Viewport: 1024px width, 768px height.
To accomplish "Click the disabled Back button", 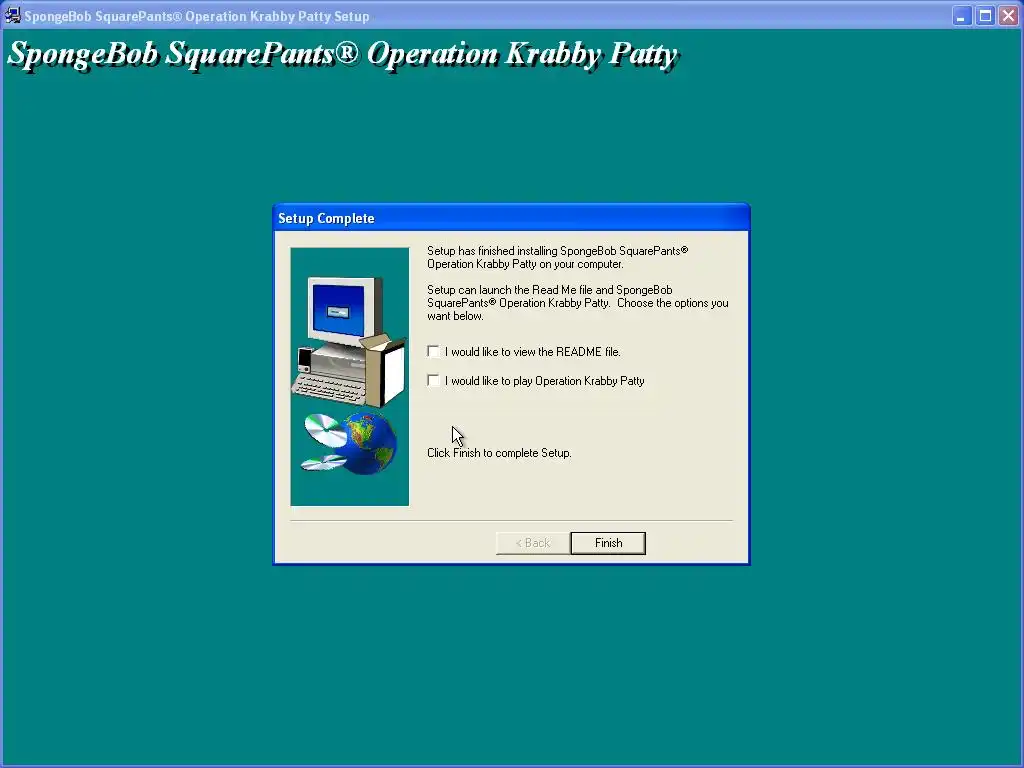I will pyautogui.click(x=533, y=543).
